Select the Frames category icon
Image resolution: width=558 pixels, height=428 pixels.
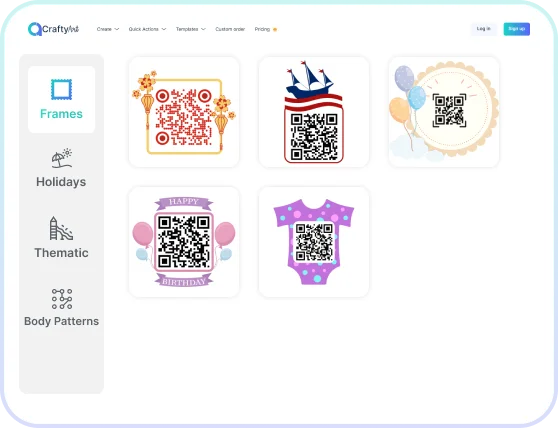pyautogui.click(x=61, y=89)
